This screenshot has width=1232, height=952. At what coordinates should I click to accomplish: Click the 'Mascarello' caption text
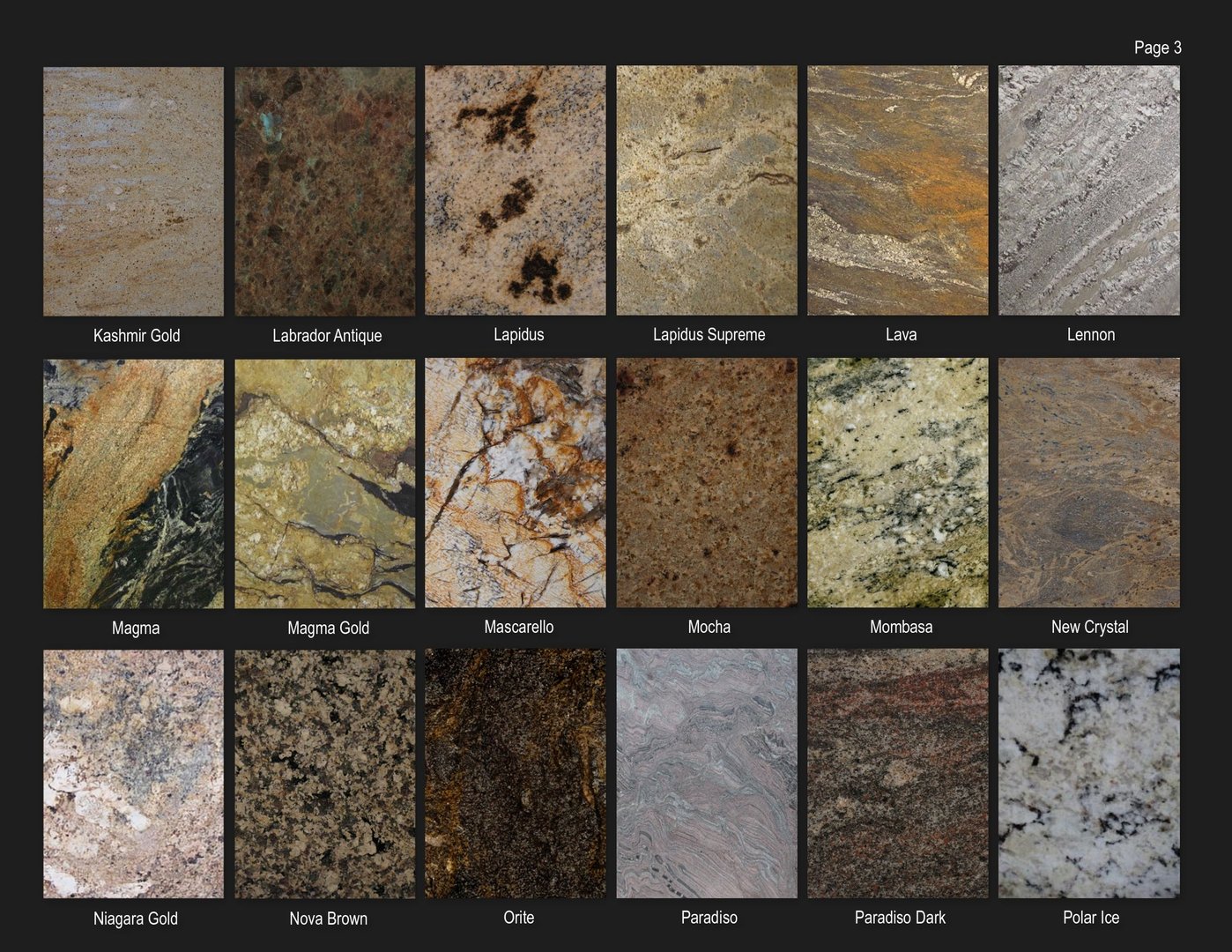point(519,628)
